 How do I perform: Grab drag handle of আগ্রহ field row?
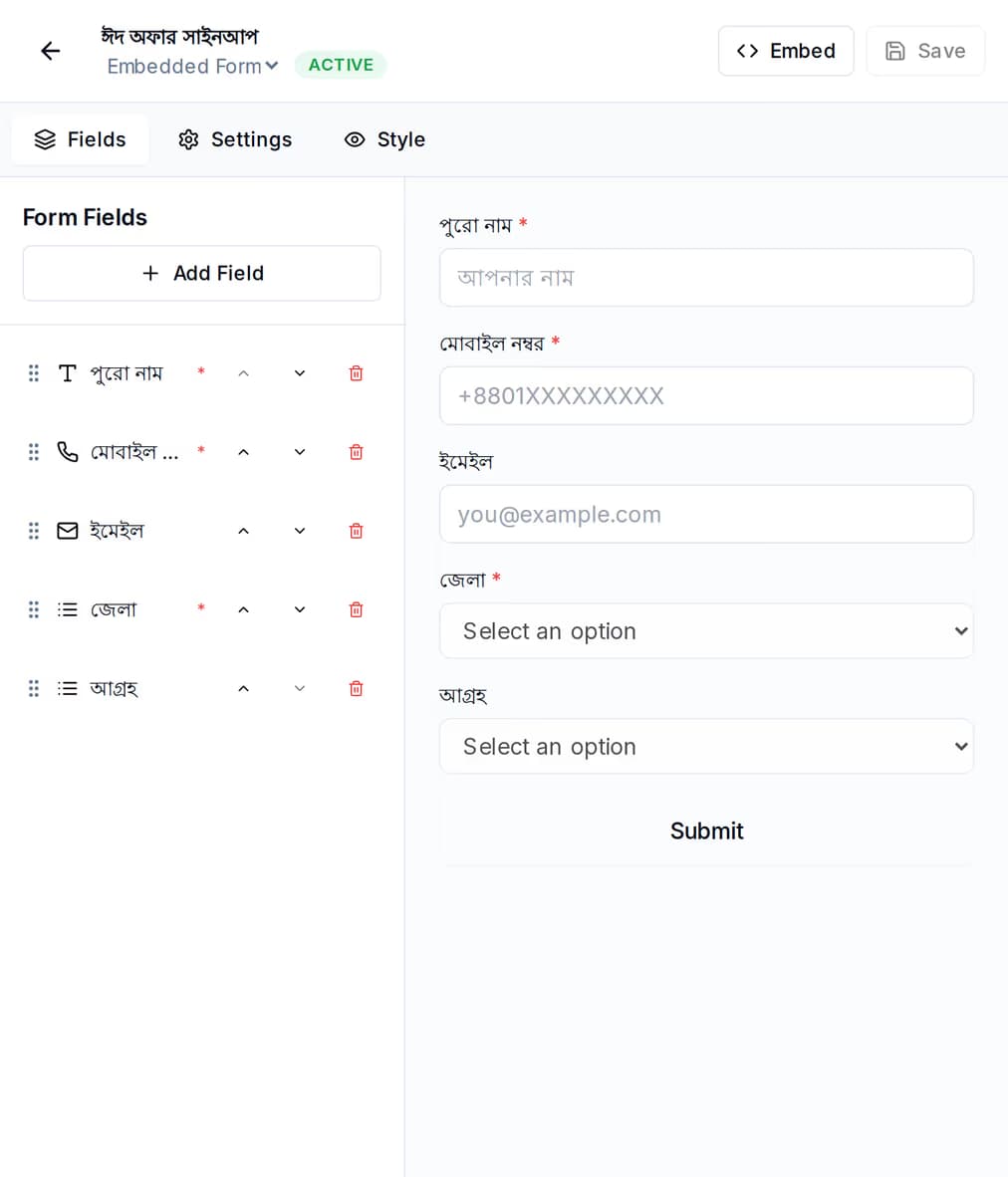34,688
